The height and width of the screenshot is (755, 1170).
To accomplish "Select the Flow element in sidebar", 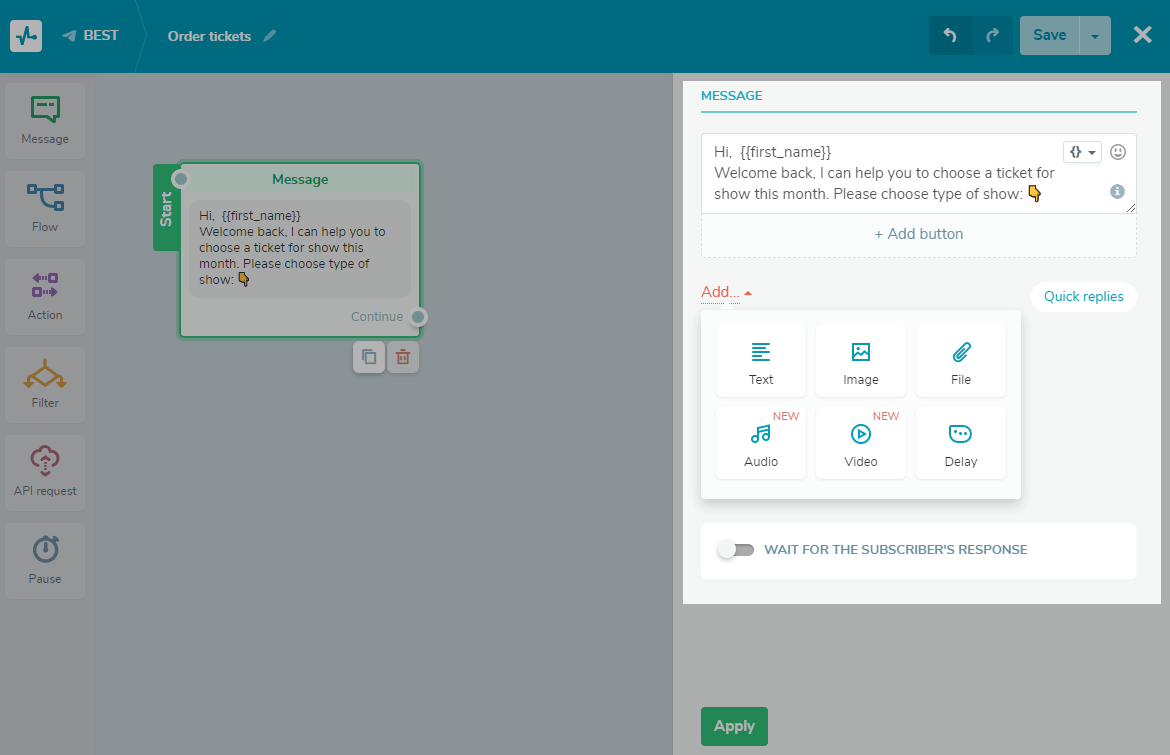I will pyautogui.click(x=45, y=208).
